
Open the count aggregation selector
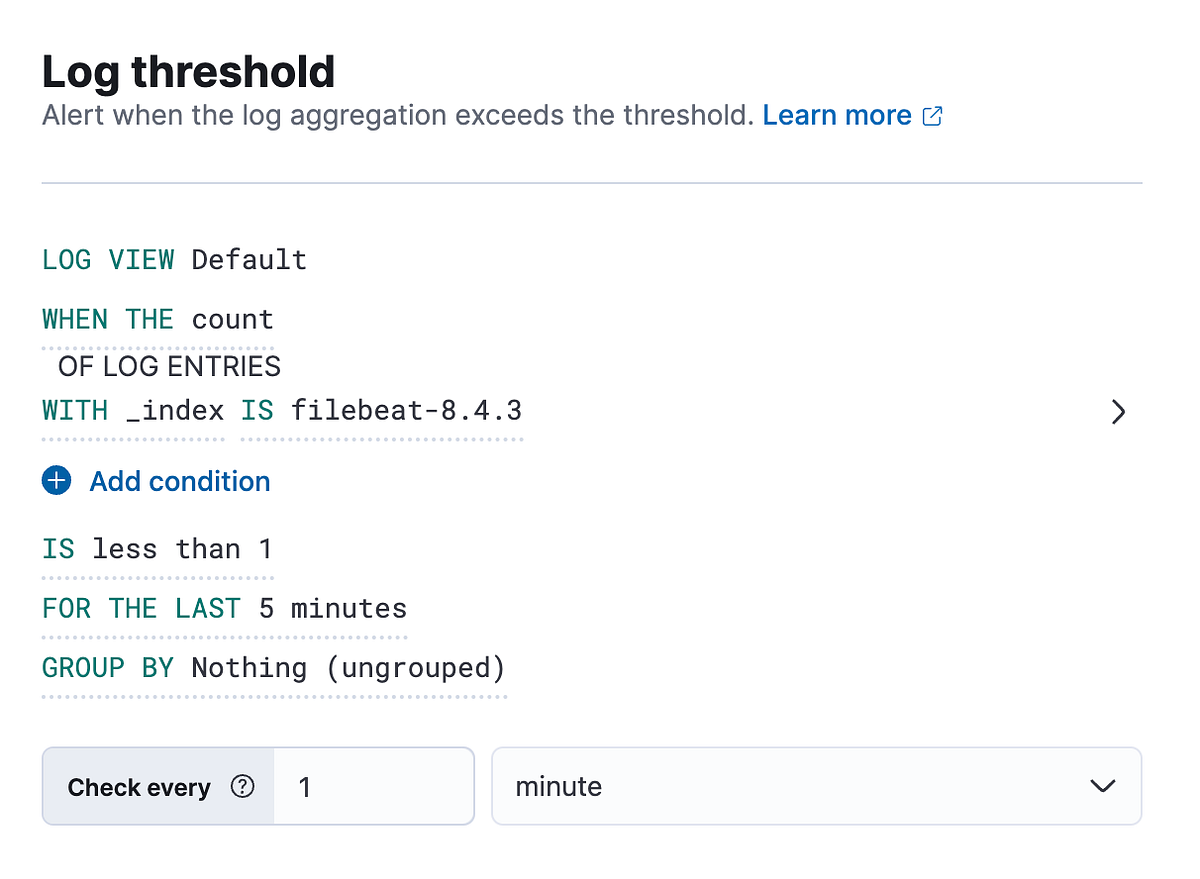(x=232, y=319)
